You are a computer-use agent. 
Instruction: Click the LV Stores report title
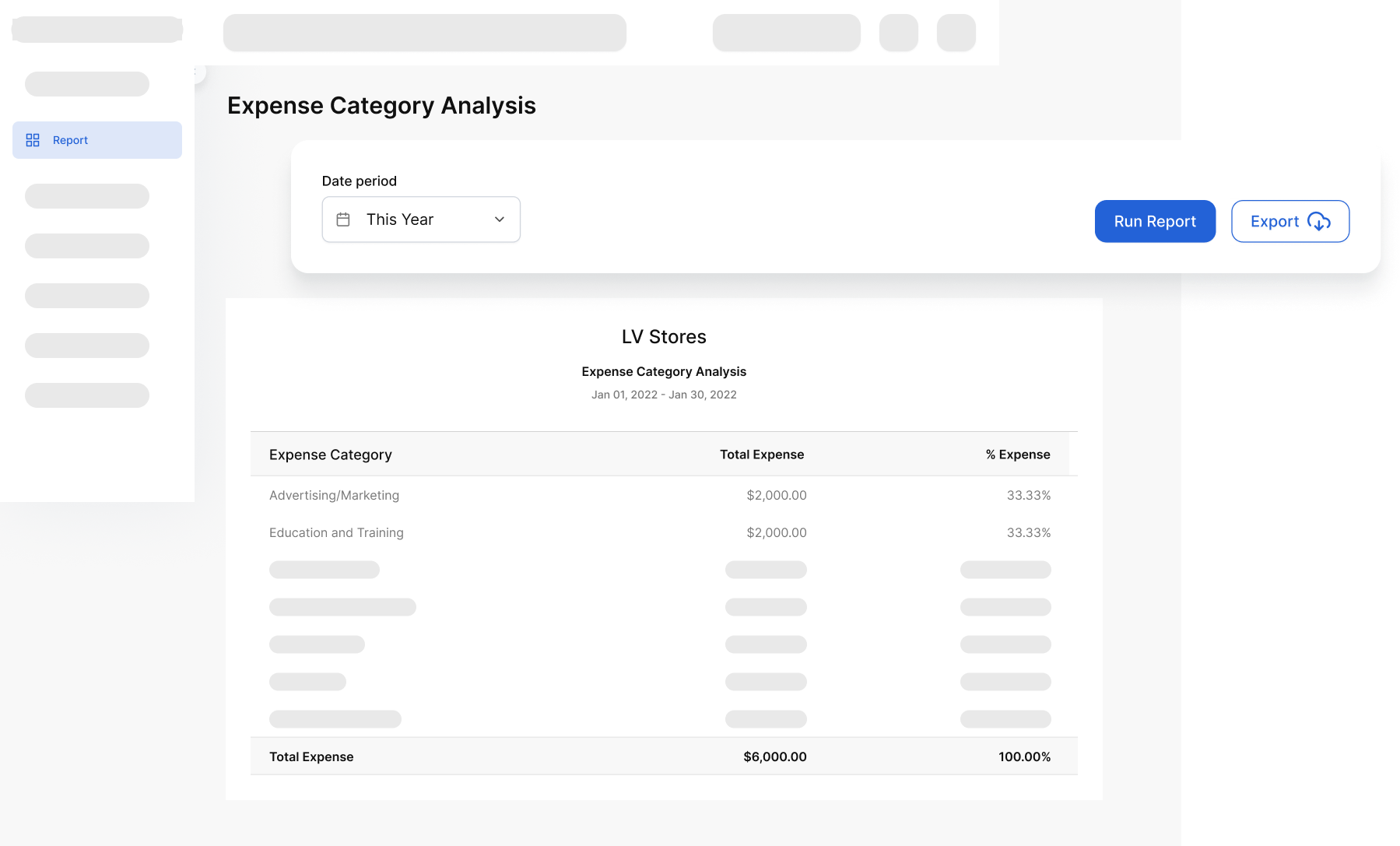664,336
